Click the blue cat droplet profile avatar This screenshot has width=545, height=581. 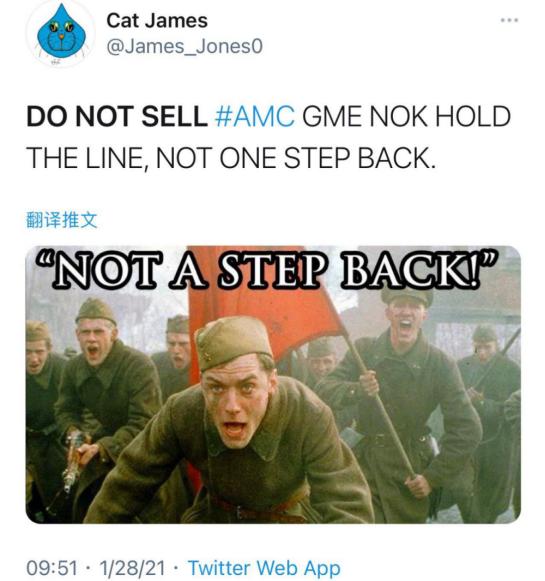coord(62,33)
